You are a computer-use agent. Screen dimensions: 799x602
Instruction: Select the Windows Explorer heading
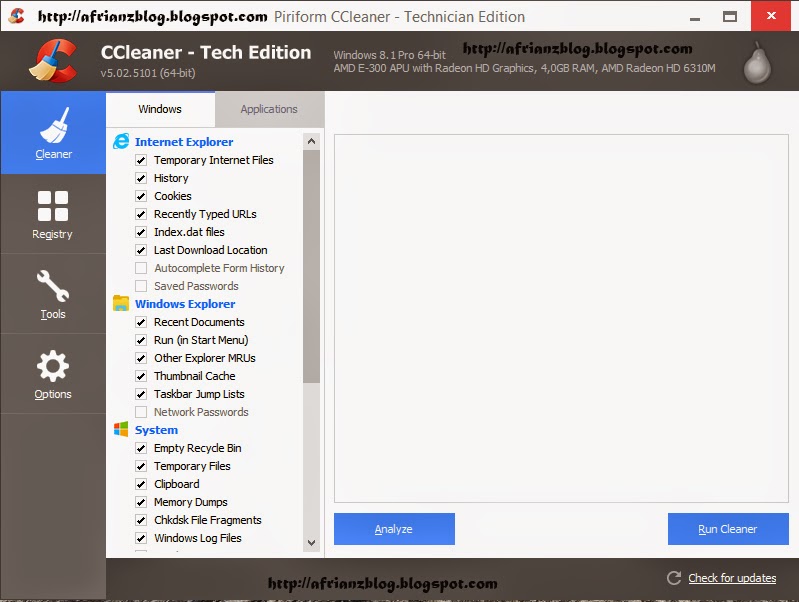coord(185,304)
